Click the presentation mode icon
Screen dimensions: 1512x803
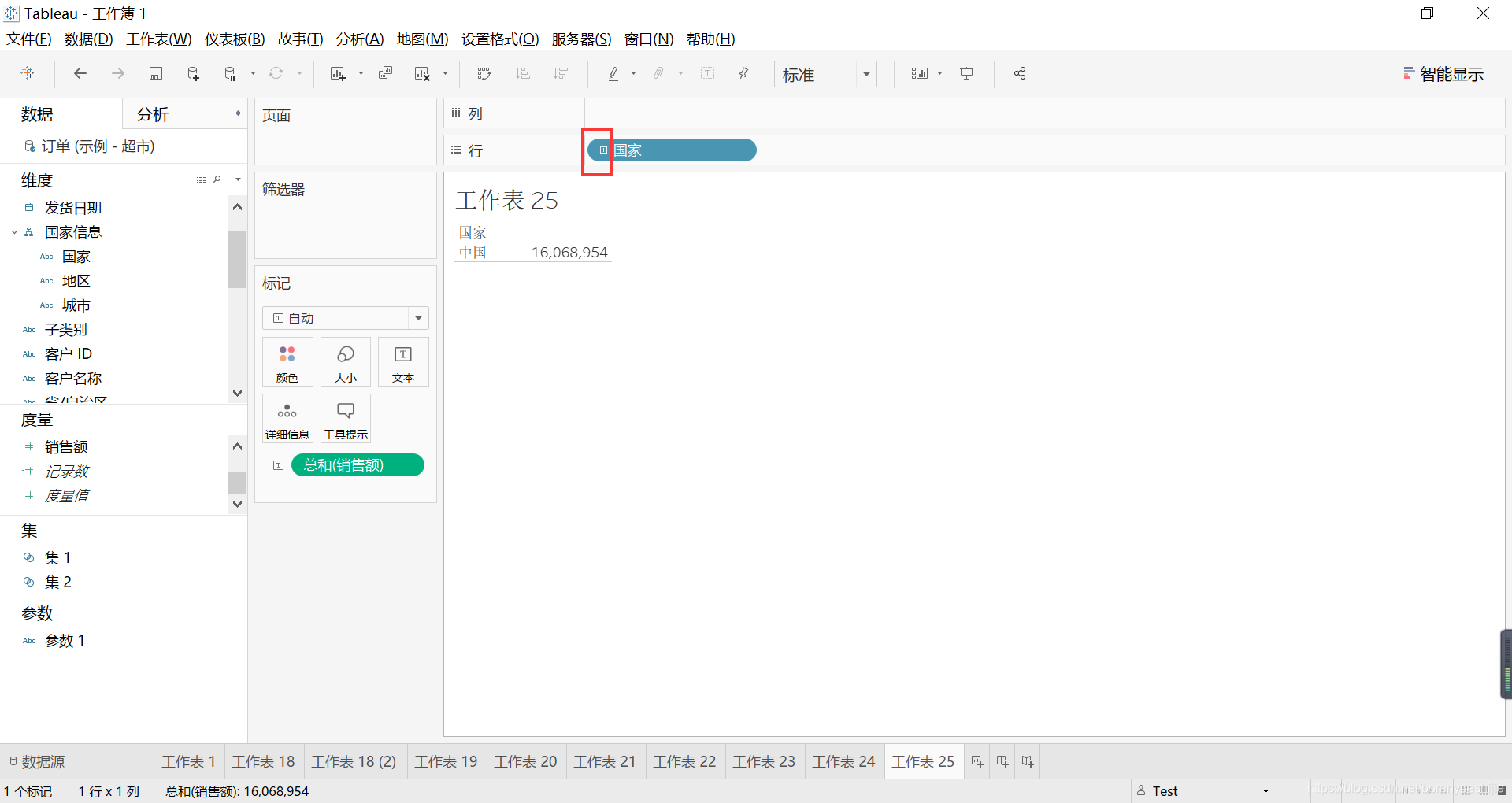tap(967, 73)
